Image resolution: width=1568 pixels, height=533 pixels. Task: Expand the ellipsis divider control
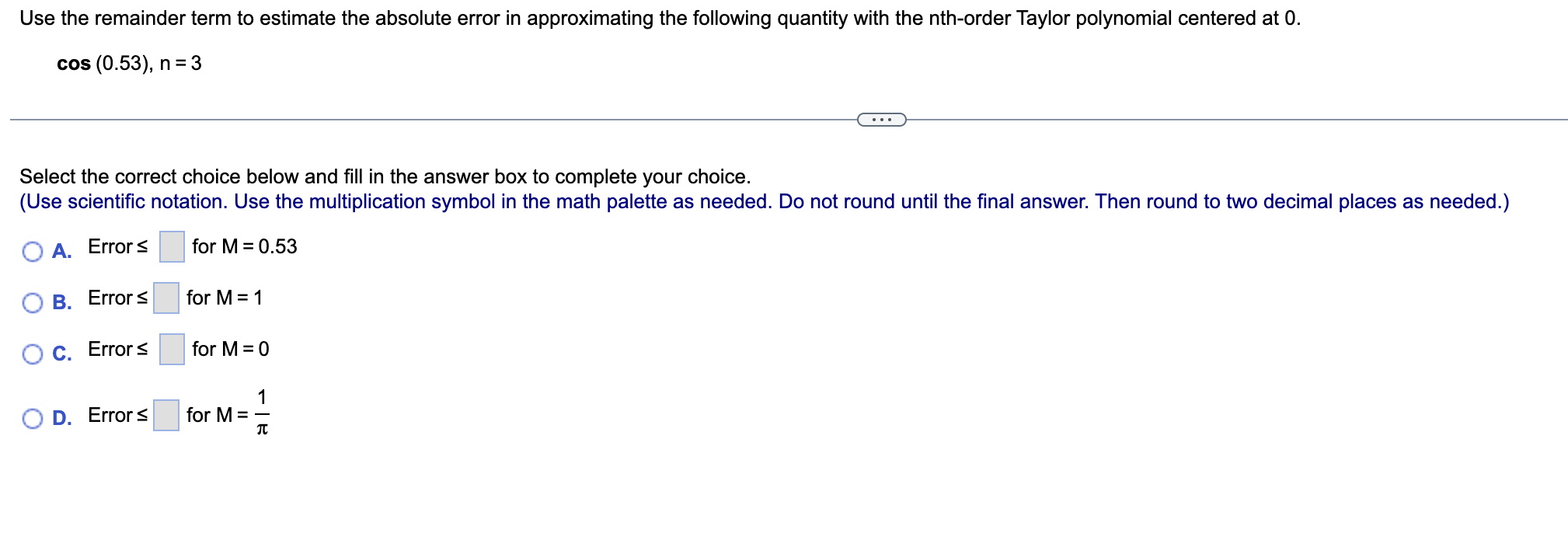pos(882,120)
